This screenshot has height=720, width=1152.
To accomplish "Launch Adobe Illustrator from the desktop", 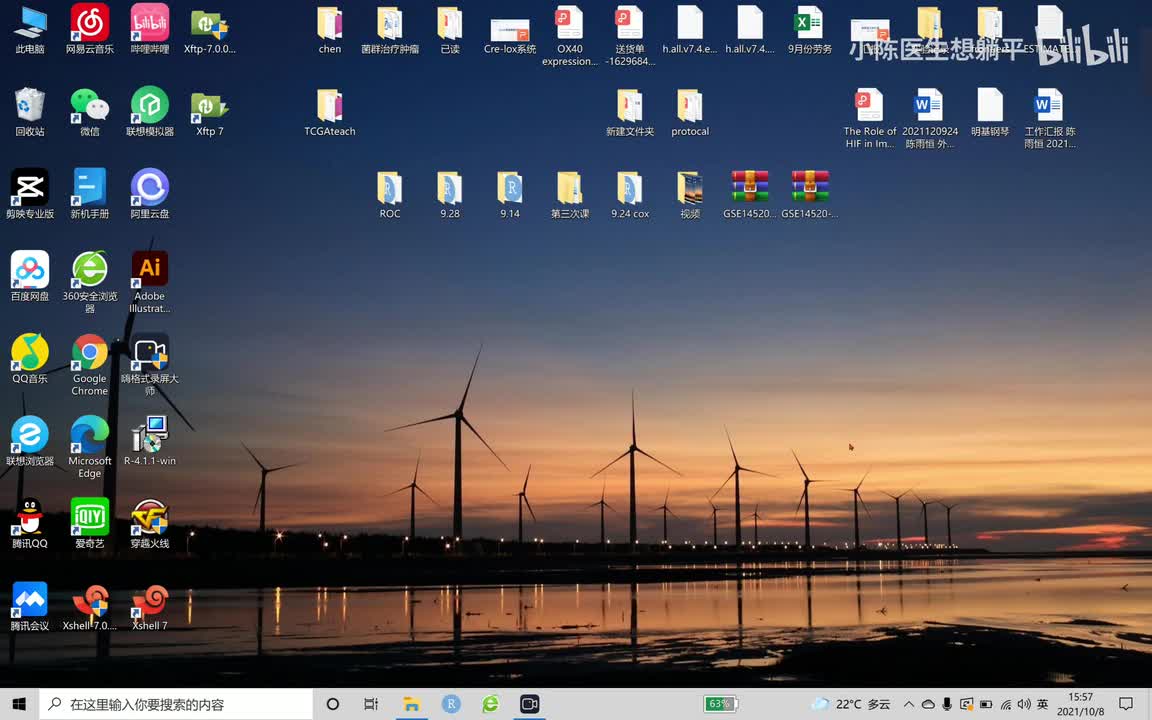I will click(x=150, y=271).
